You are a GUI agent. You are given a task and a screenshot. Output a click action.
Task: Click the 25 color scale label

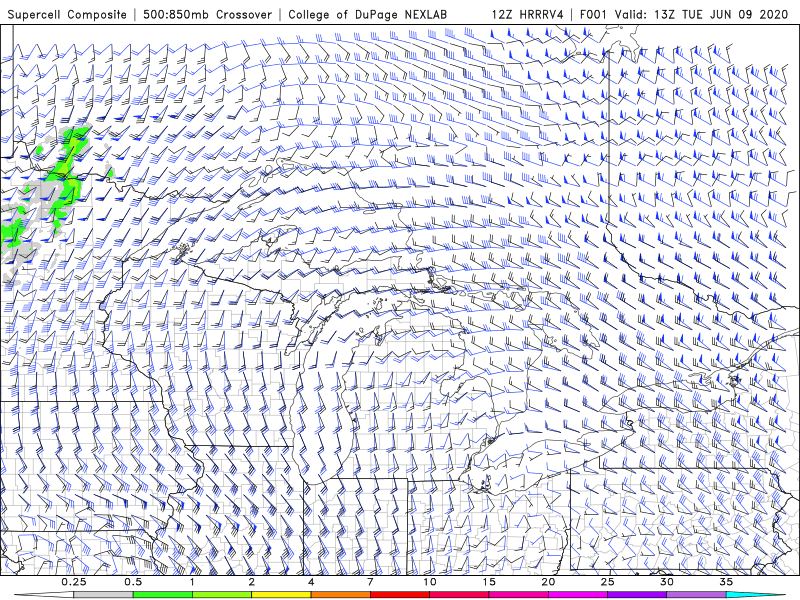pyautogui.click(x=607, y=582)
